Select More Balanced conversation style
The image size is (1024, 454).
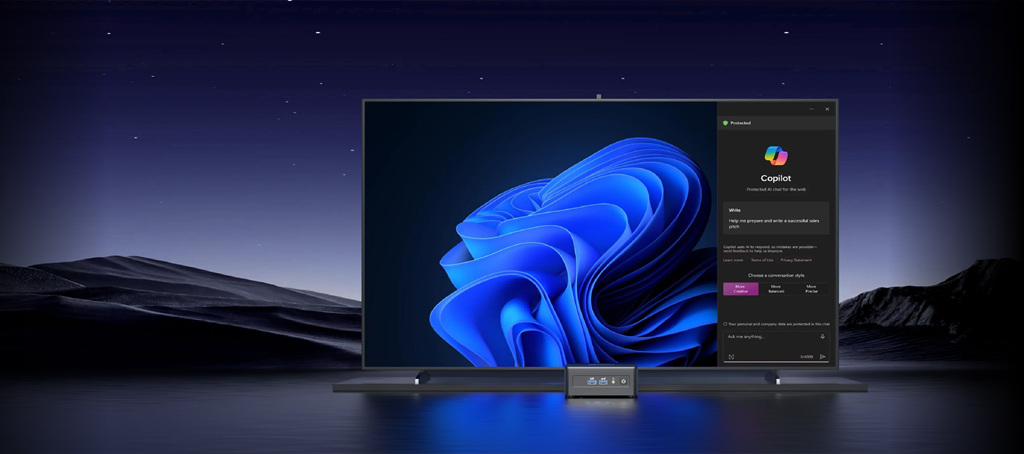coord(776,289)
